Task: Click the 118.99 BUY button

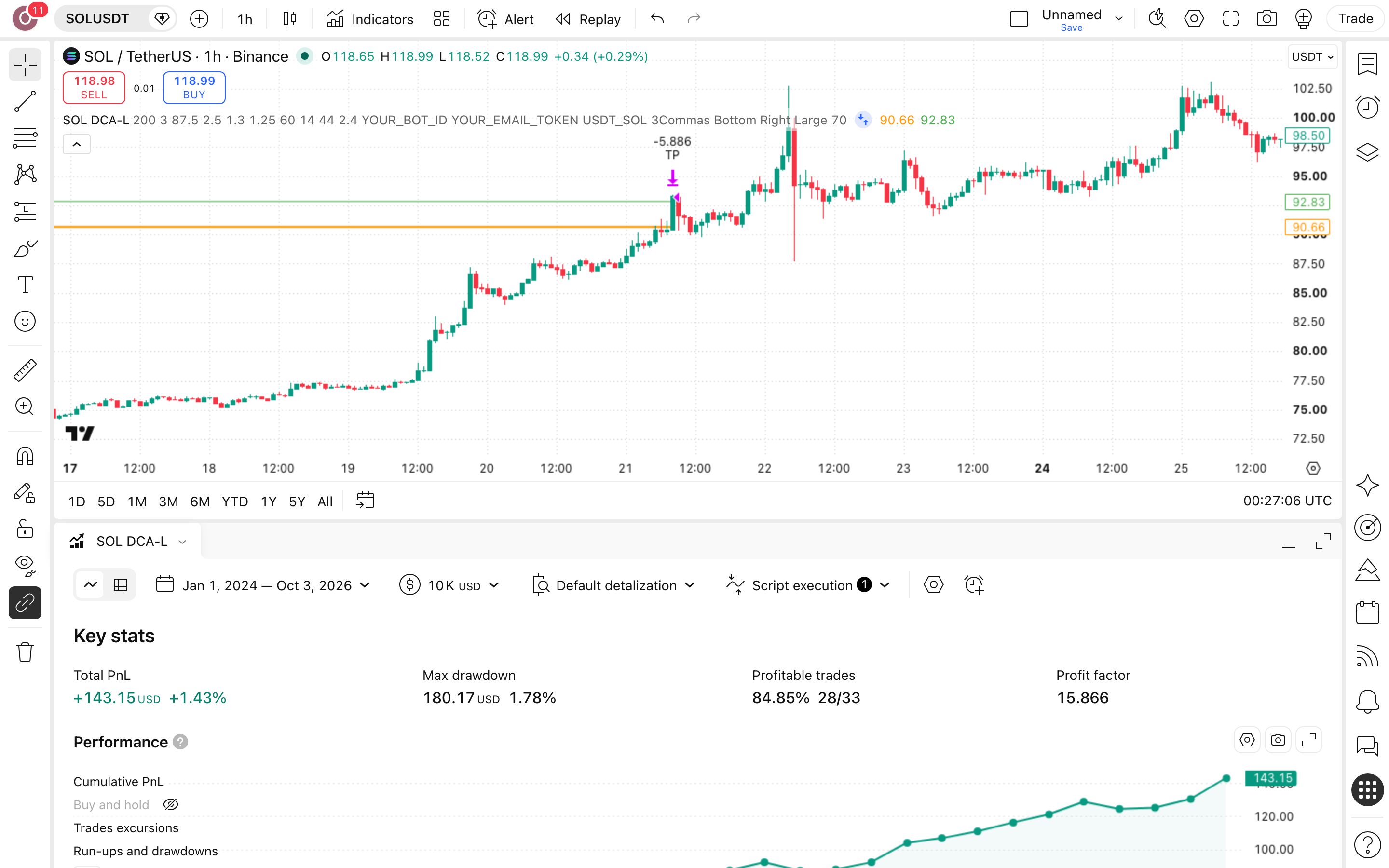Action: (194, 87)
